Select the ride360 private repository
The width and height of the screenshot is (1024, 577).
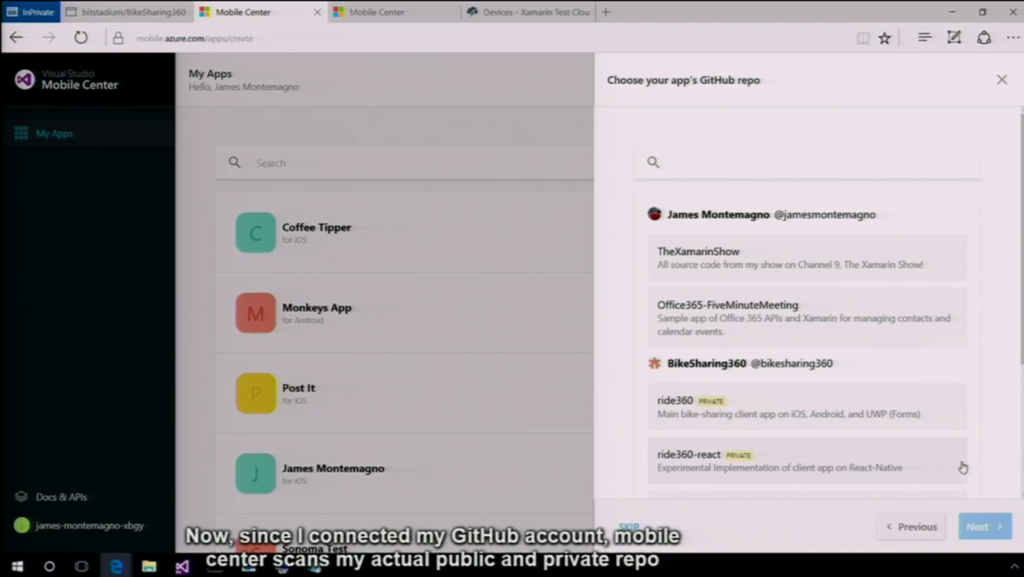[x=807, y=406]
